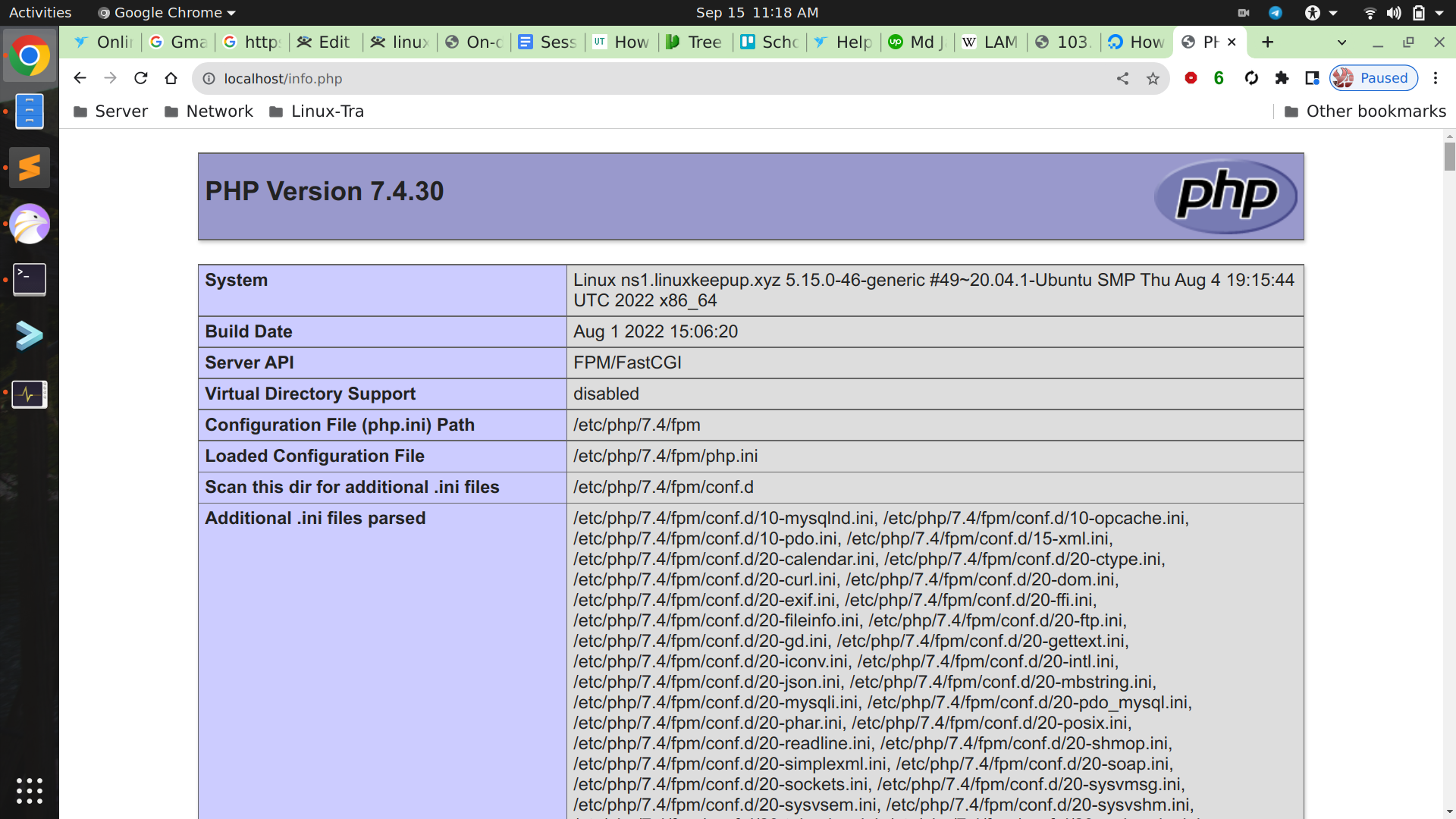This screenshot has width=1456, height=819.
Task: Click the red recording indicator icon
Action: pos(1191,78)
